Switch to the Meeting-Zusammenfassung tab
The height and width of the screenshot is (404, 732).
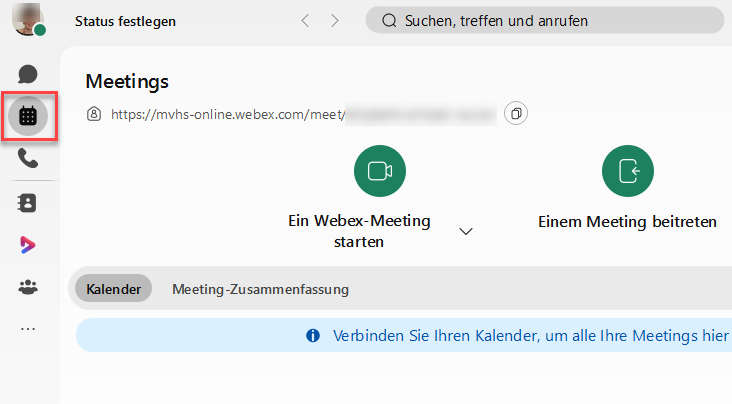coord(260,289)
